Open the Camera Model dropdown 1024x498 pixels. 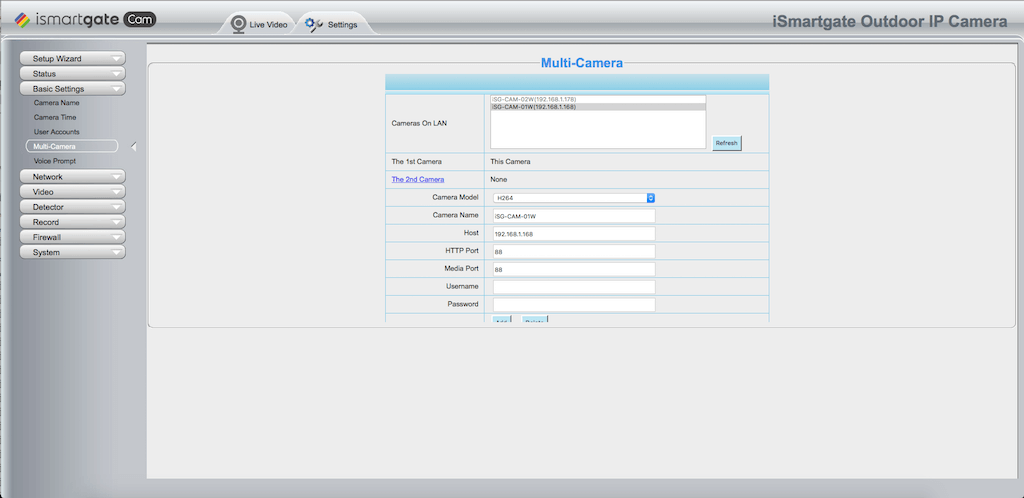tap(574, 198)
